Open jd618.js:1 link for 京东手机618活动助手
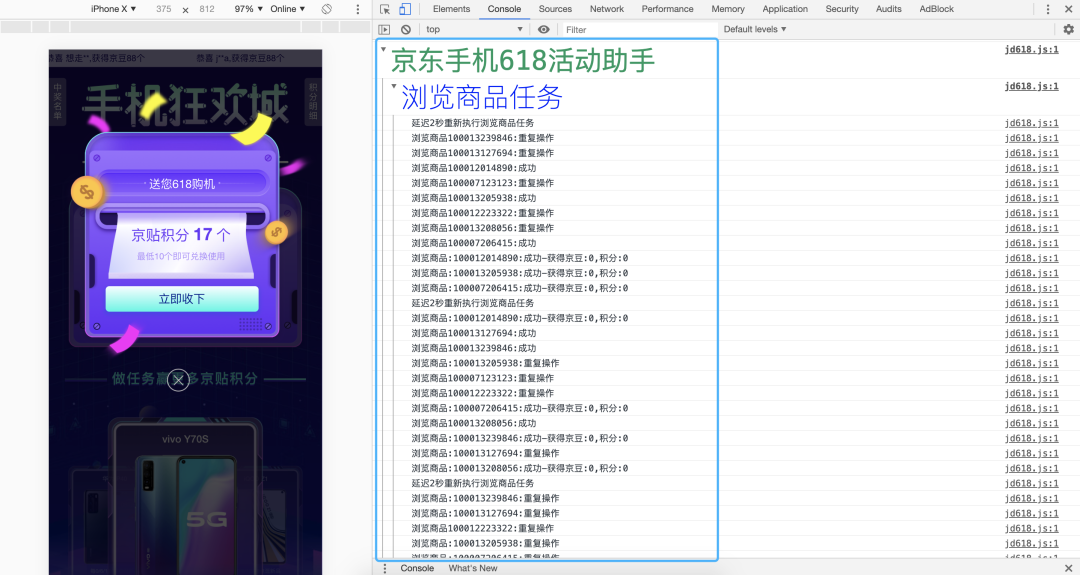 pyautogui.click(x=1031, y=49)
